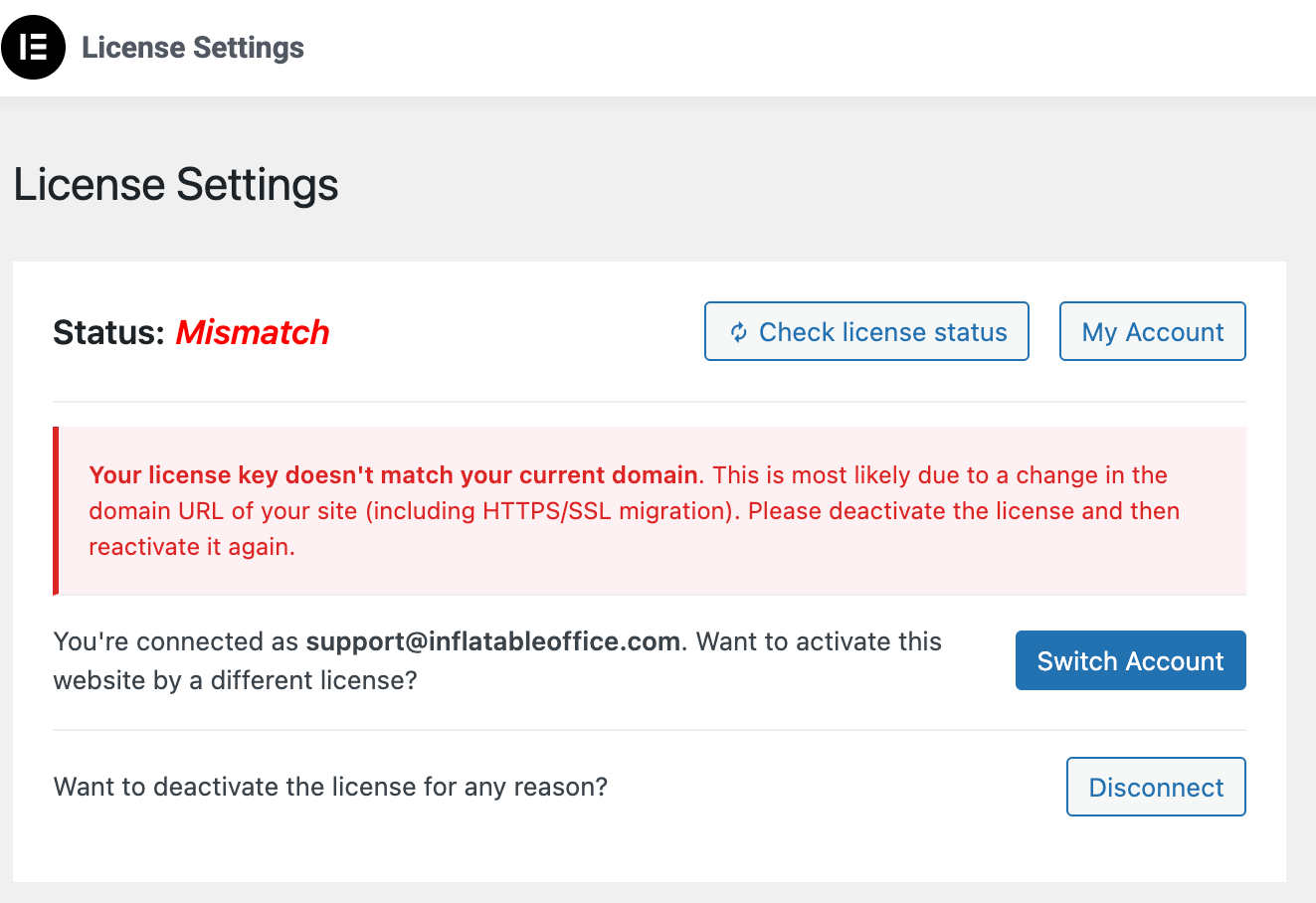Click "reactivate it again" in the error notice

click(x=191, y=547)
